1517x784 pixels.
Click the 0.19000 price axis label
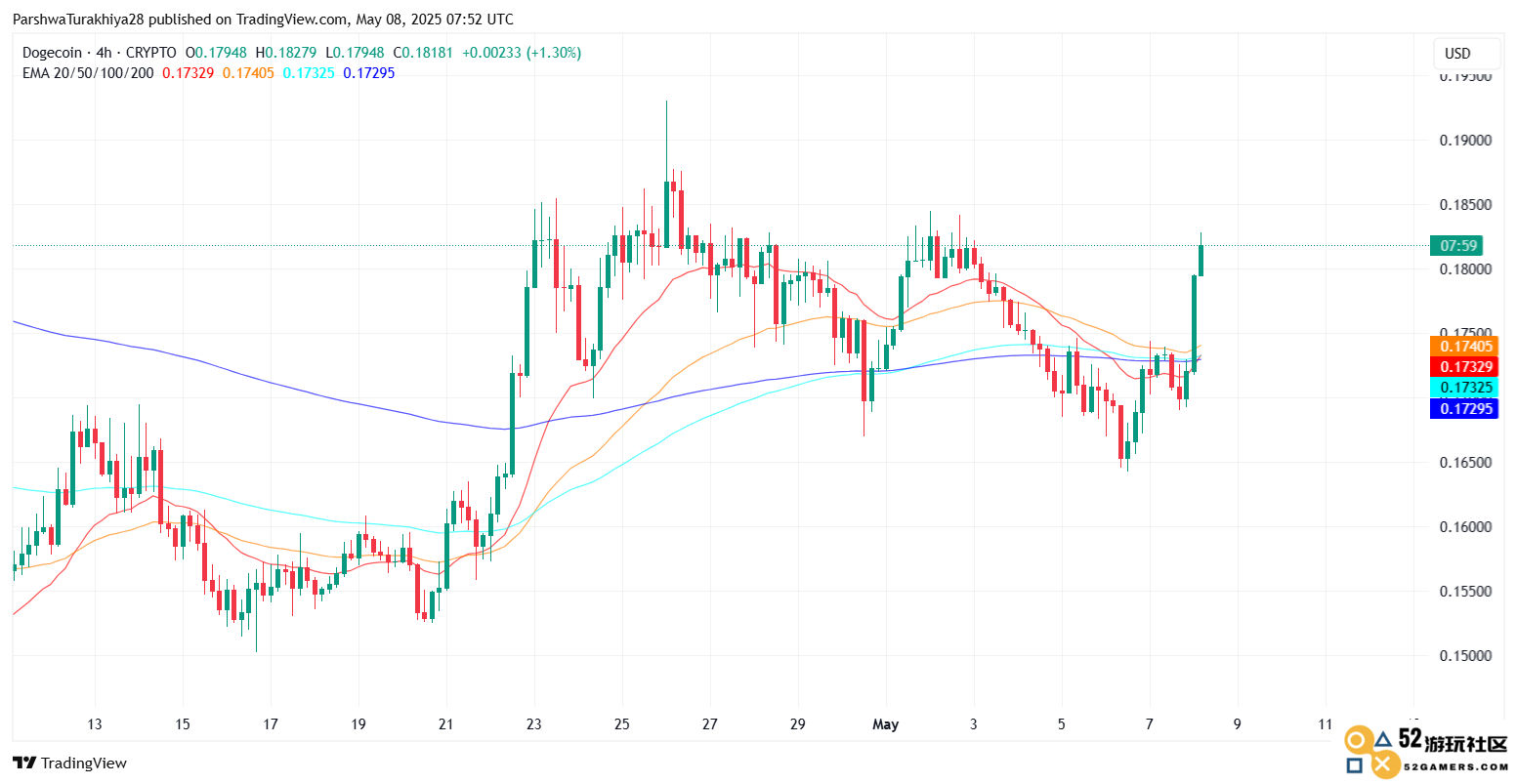pyautogui.click(x=1465, y=141)
